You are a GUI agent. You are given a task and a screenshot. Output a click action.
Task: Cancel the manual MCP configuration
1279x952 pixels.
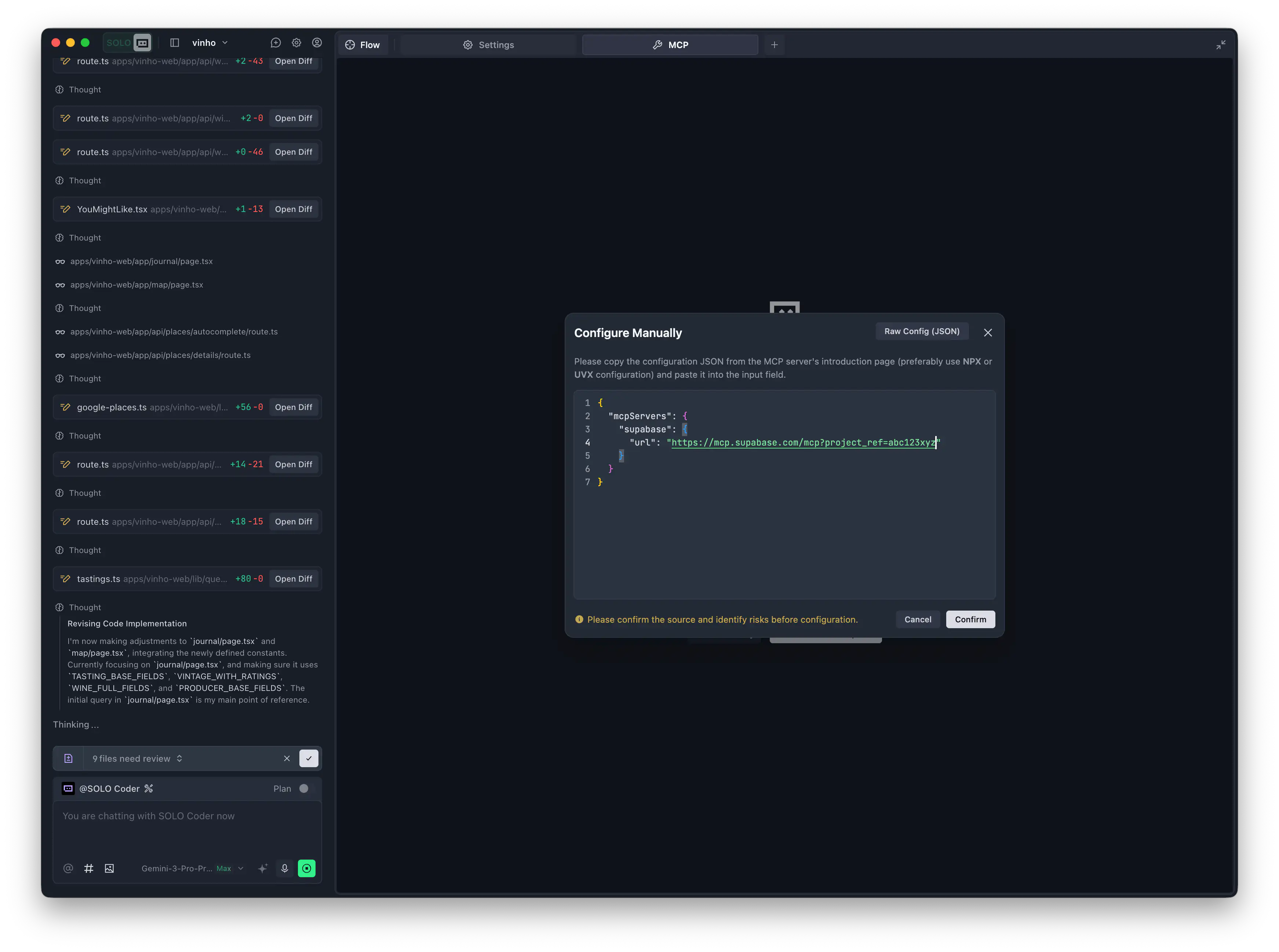click(x=918, y=619)
